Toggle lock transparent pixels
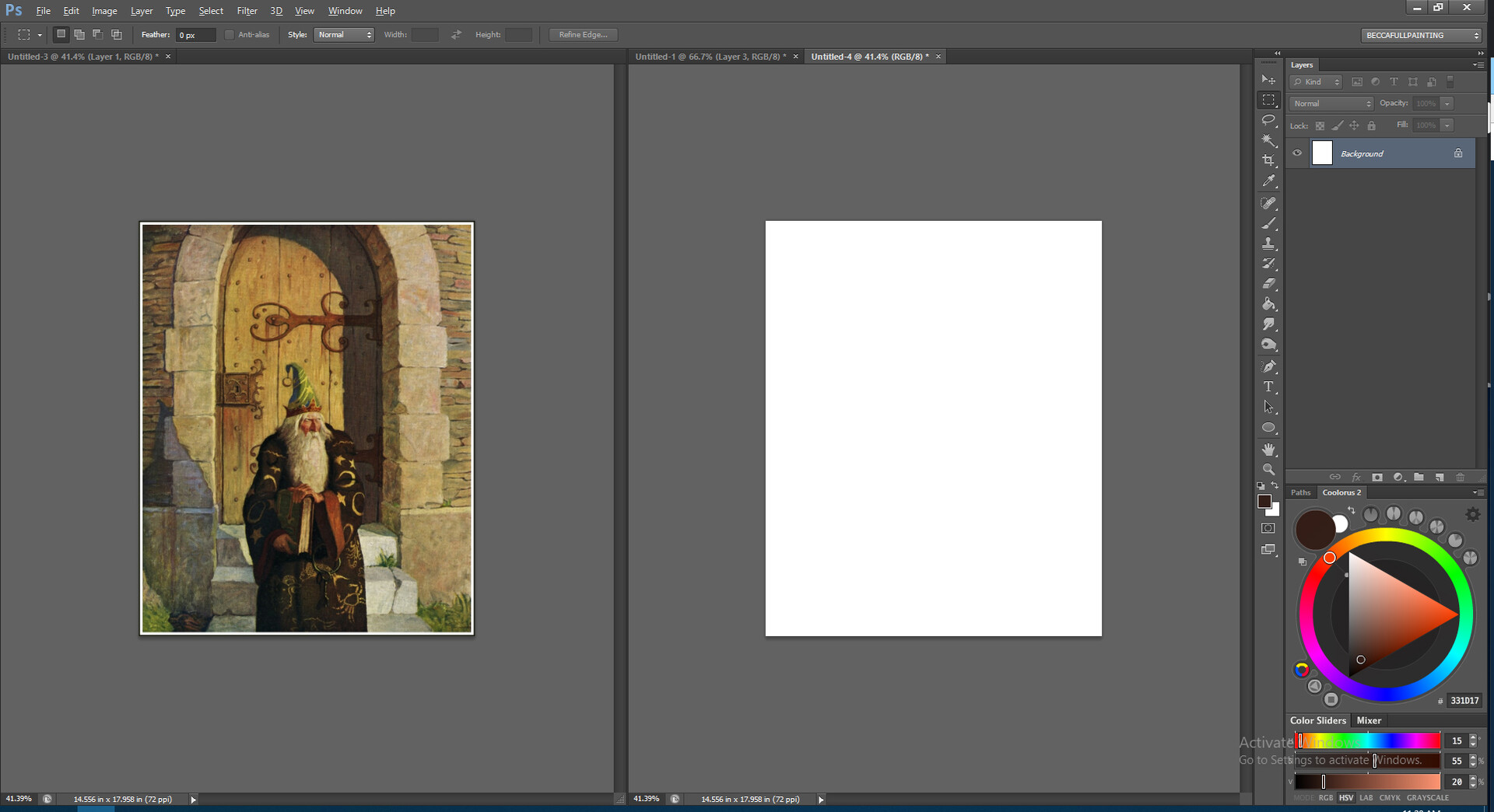 click(x=1320, y=125)
